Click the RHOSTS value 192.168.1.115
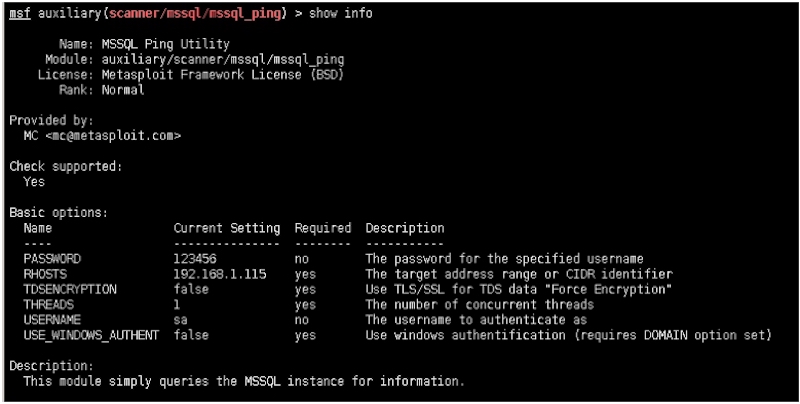Screen dimensions: 800x404 coord(219,274)
